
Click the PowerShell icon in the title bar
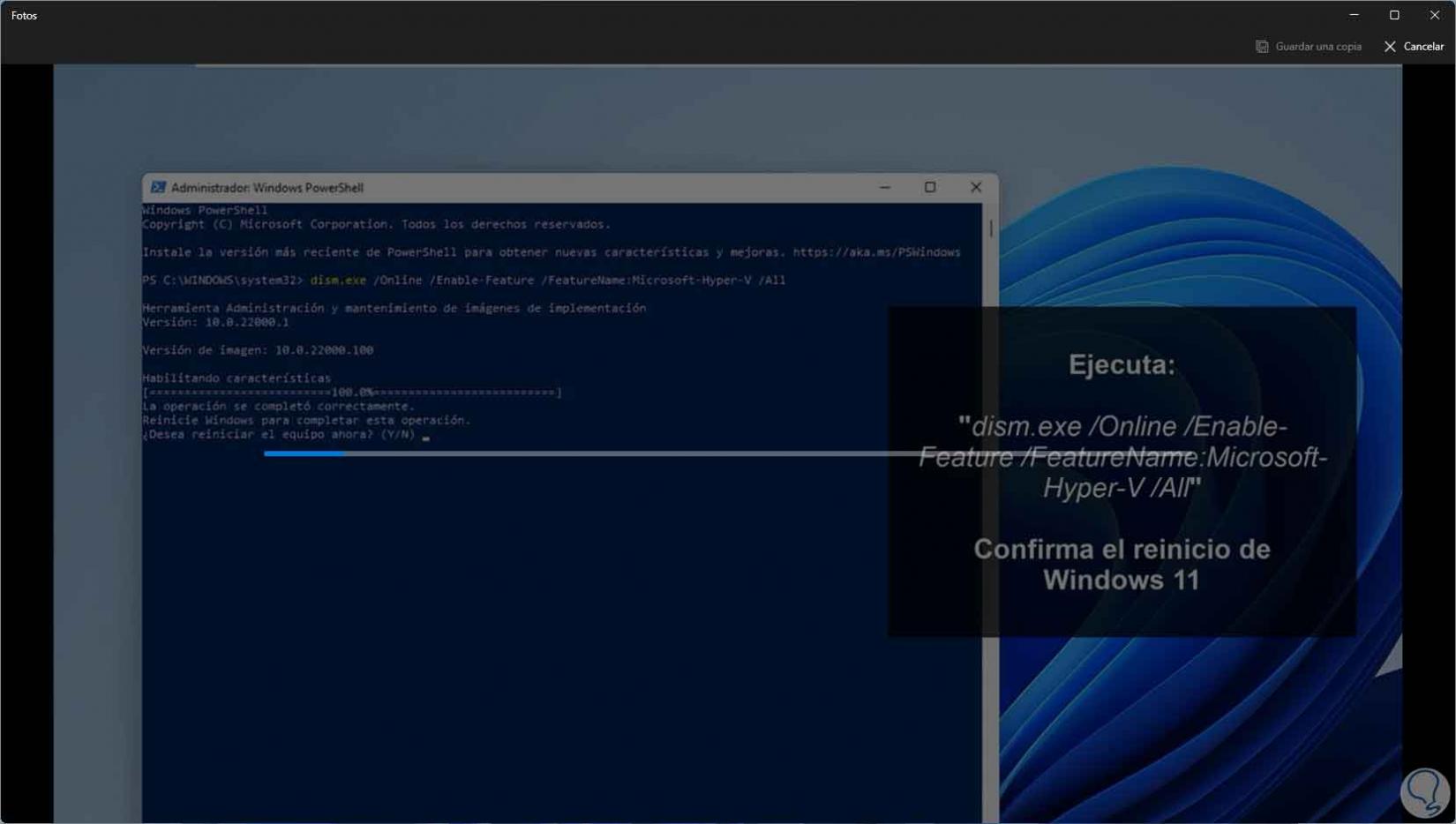158,187
